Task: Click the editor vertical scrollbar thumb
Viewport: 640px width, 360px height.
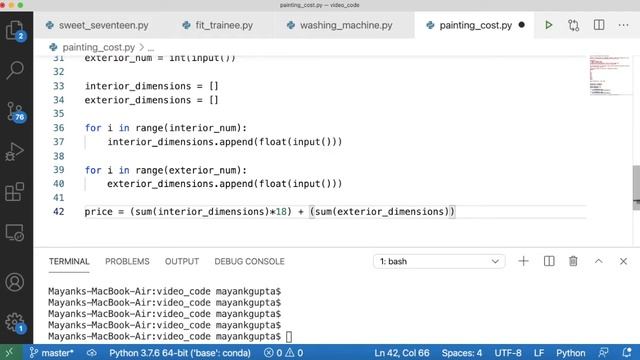Action: tap(636, 188)
